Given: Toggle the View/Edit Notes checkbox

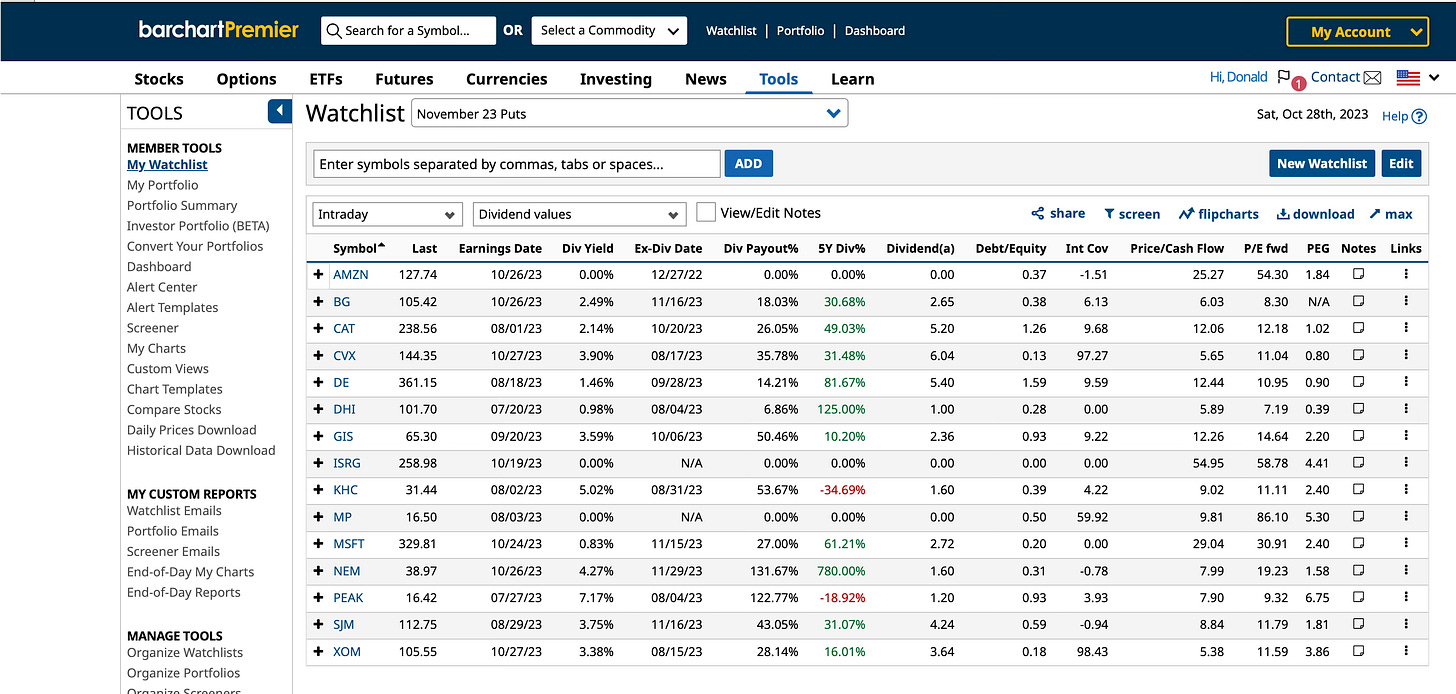Looking at the screenshot, I should pos(706,212).
